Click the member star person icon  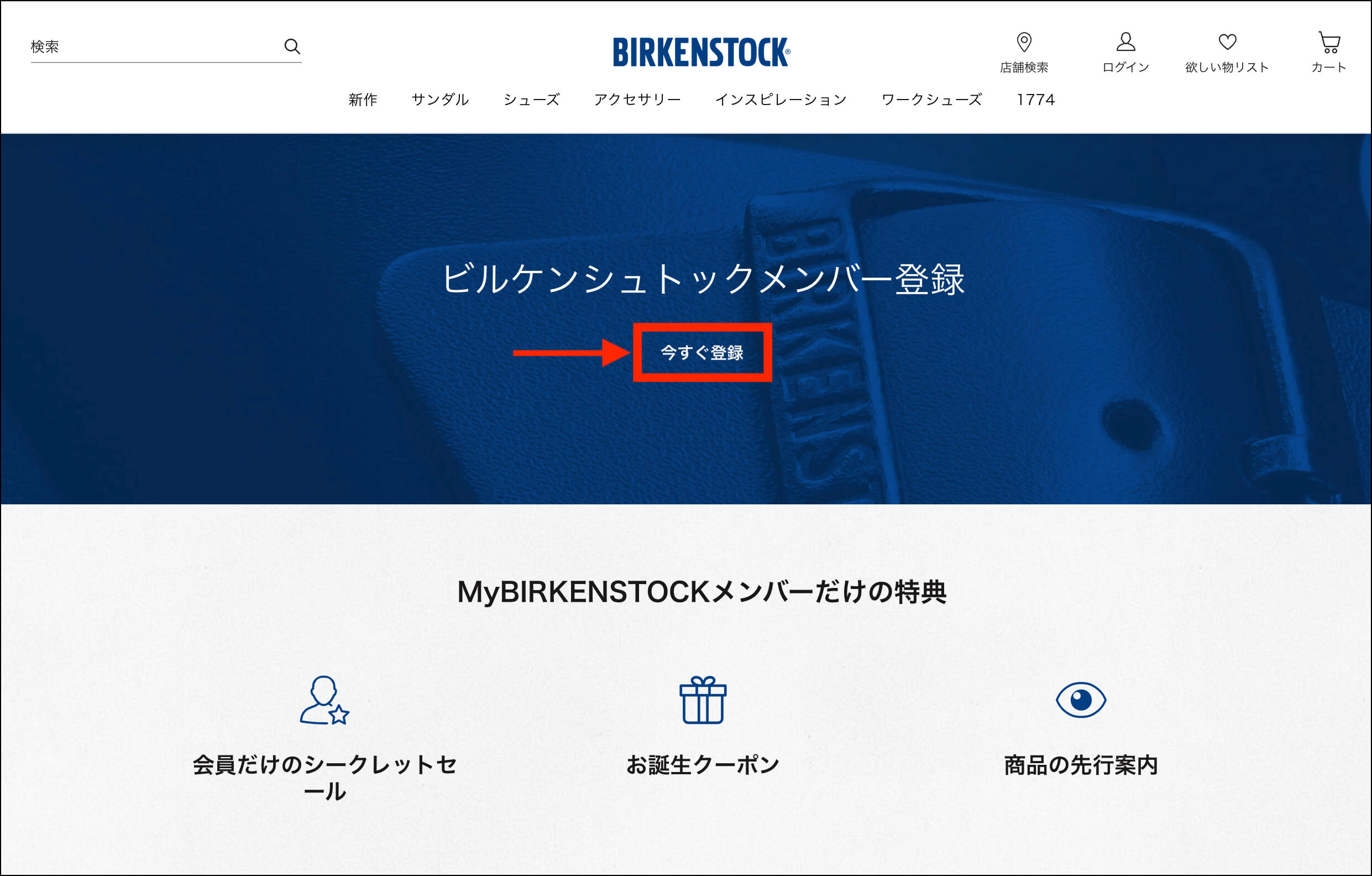324,700
